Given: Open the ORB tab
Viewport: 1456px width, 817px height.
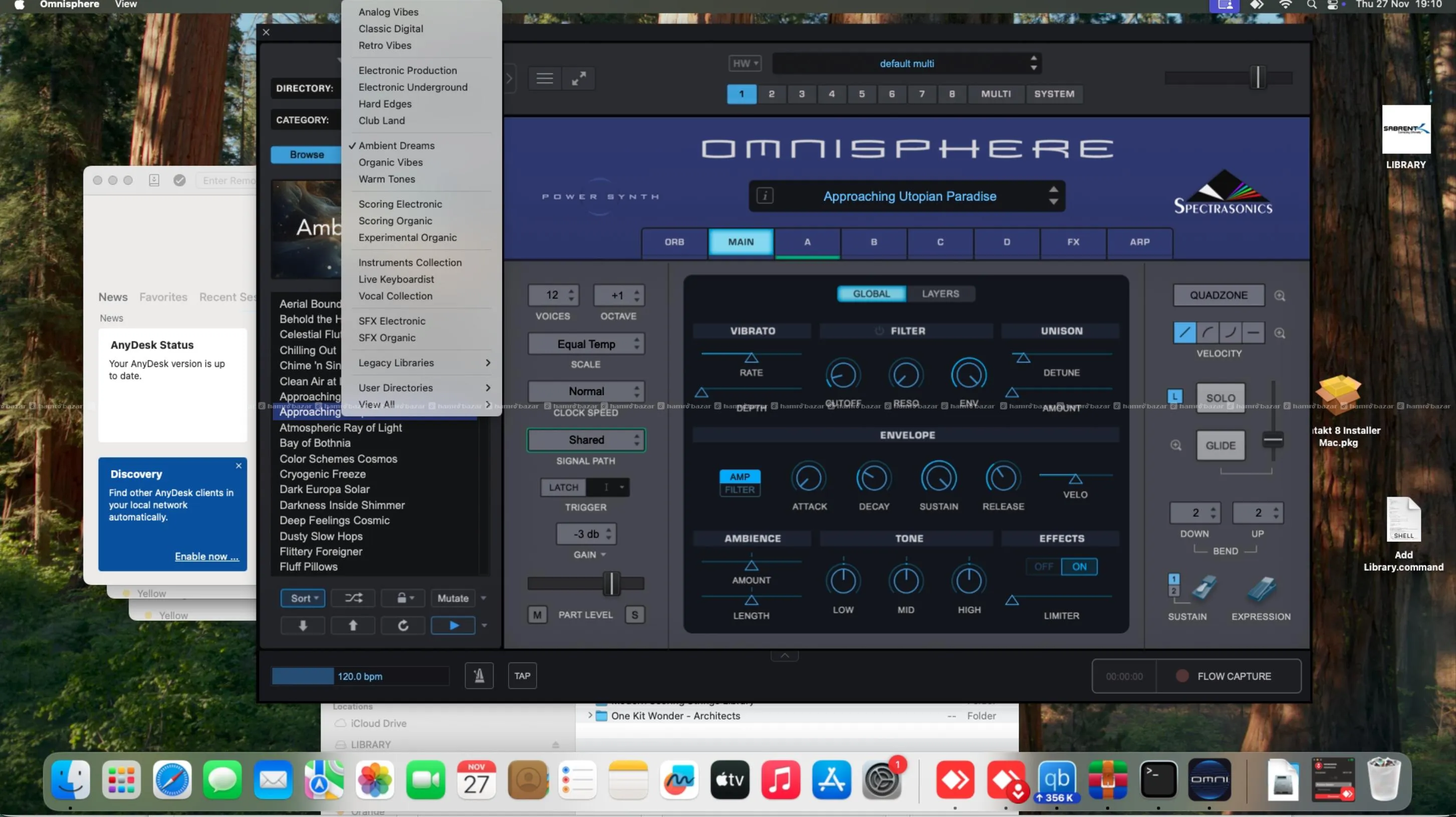Looking at the screenshot, I should click(x=674, y=242).
